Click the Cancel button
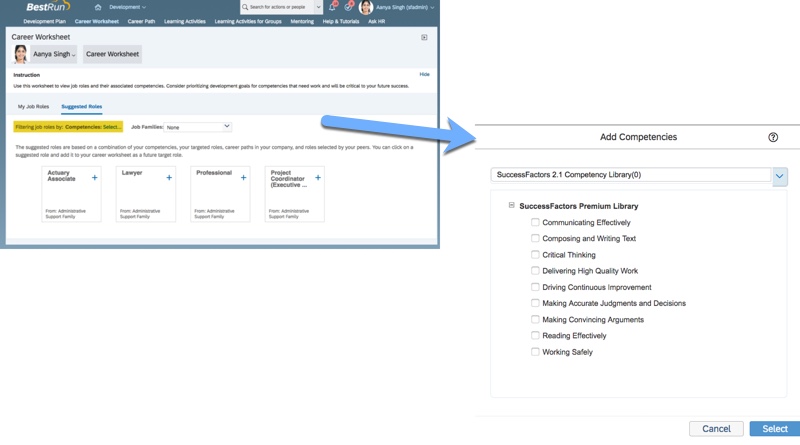Viewport: 800px width, 445px height. click(x=716, y=429)
